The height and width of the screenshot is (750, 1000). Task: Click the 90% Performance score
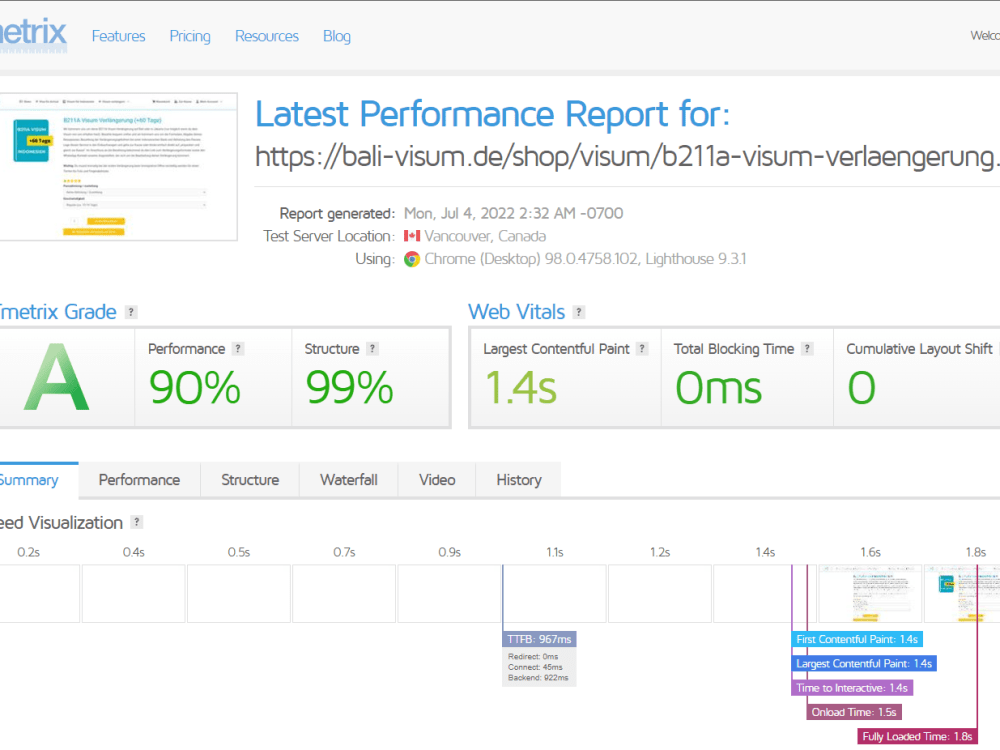(195, 387)
